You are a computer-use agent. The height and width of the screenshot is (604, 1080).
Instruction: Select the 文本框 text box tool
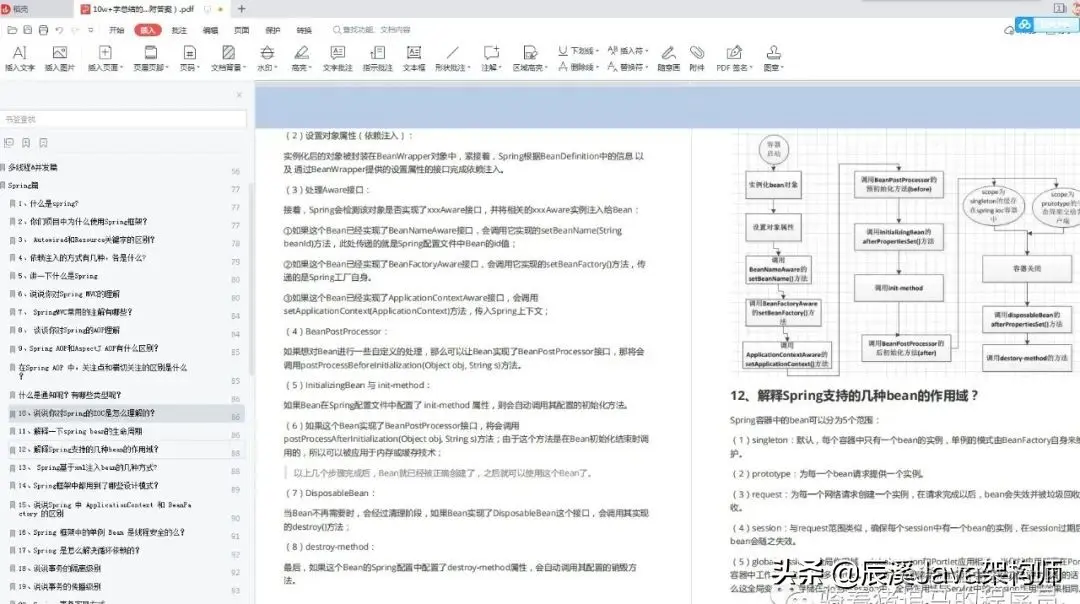coord(414,58)
